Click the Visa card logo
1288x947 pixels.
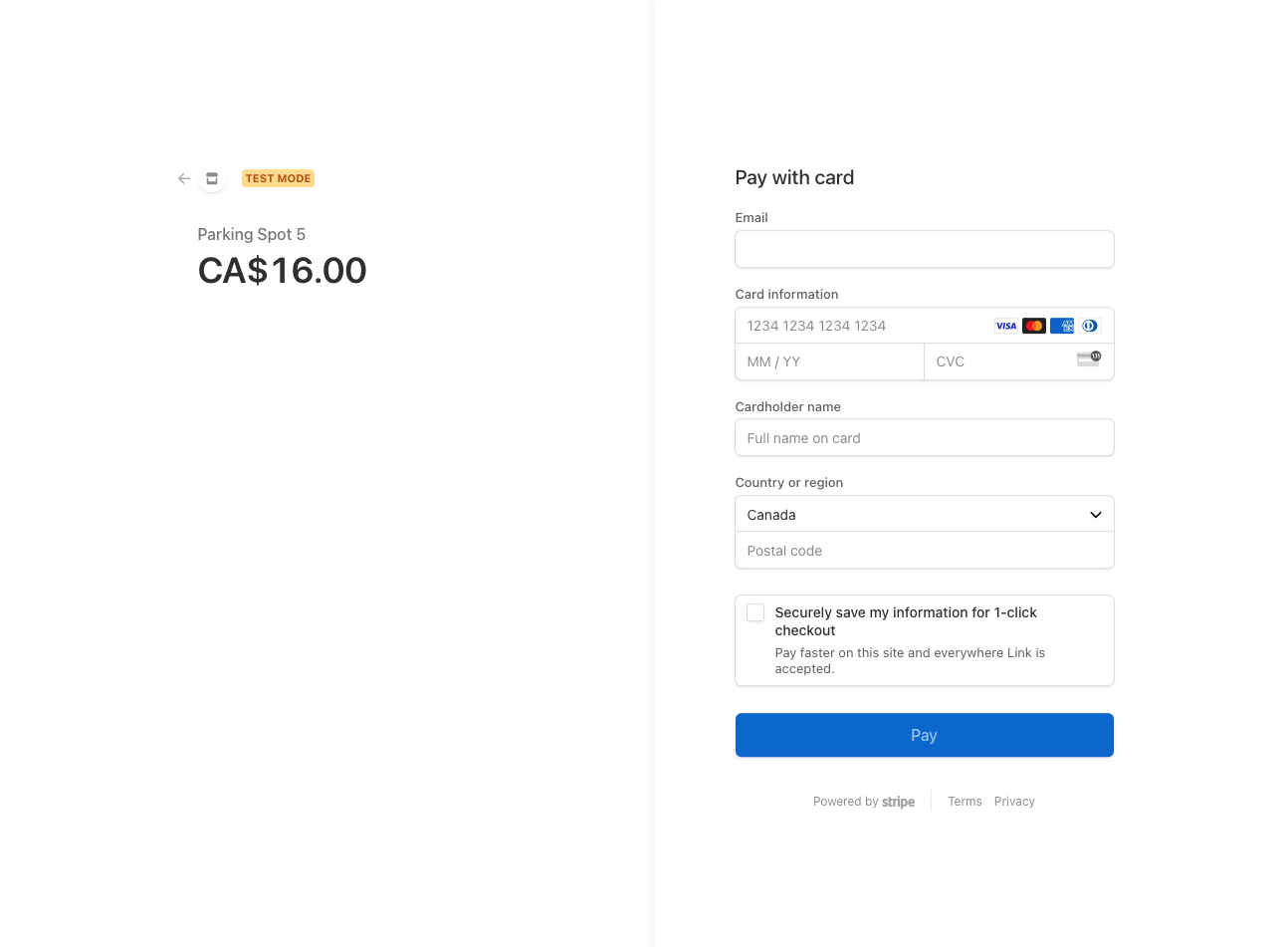coord(1006,326)
